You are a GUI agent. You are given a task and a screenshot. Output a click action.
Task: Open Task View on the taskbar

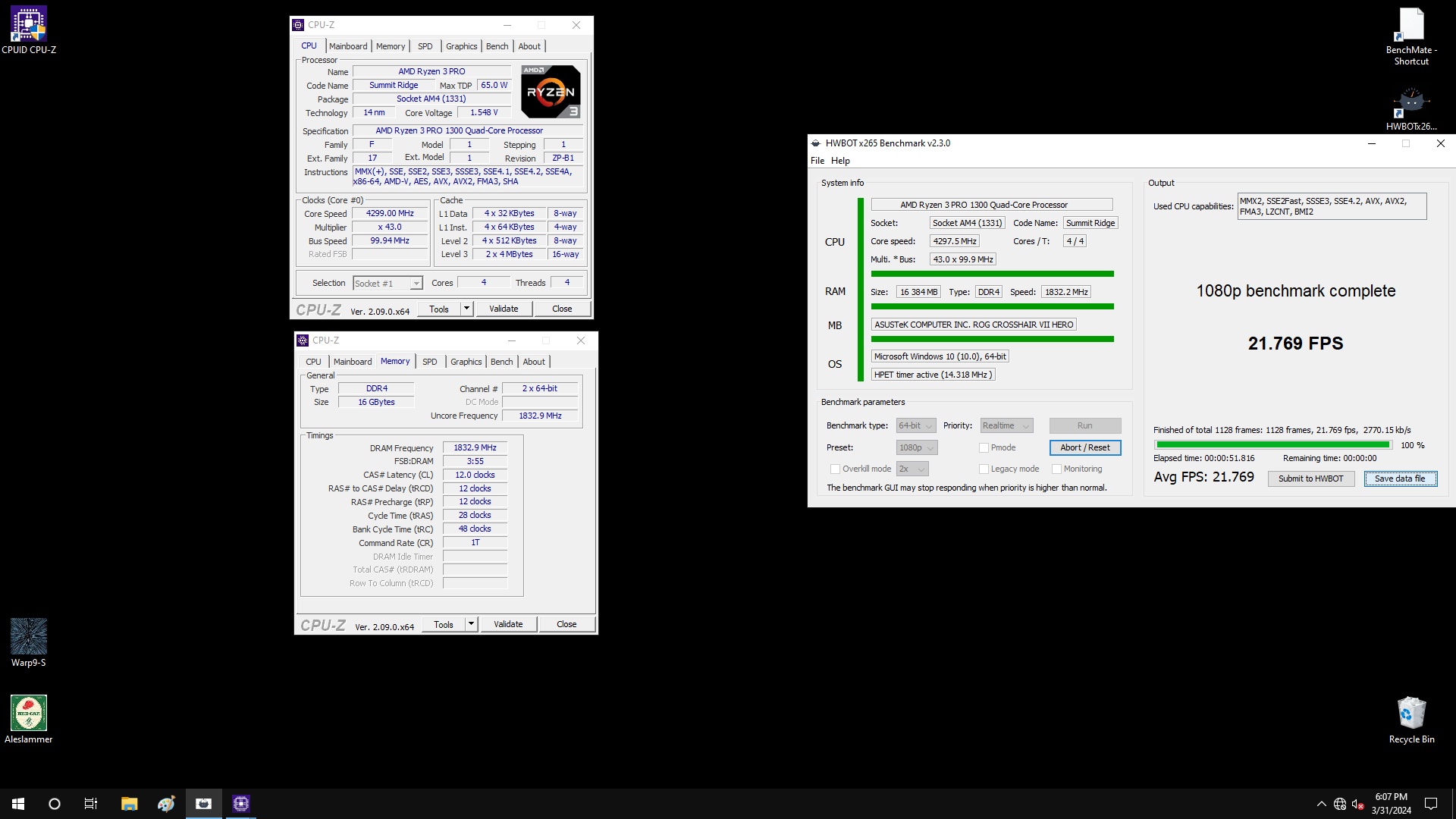click(91, 804)
